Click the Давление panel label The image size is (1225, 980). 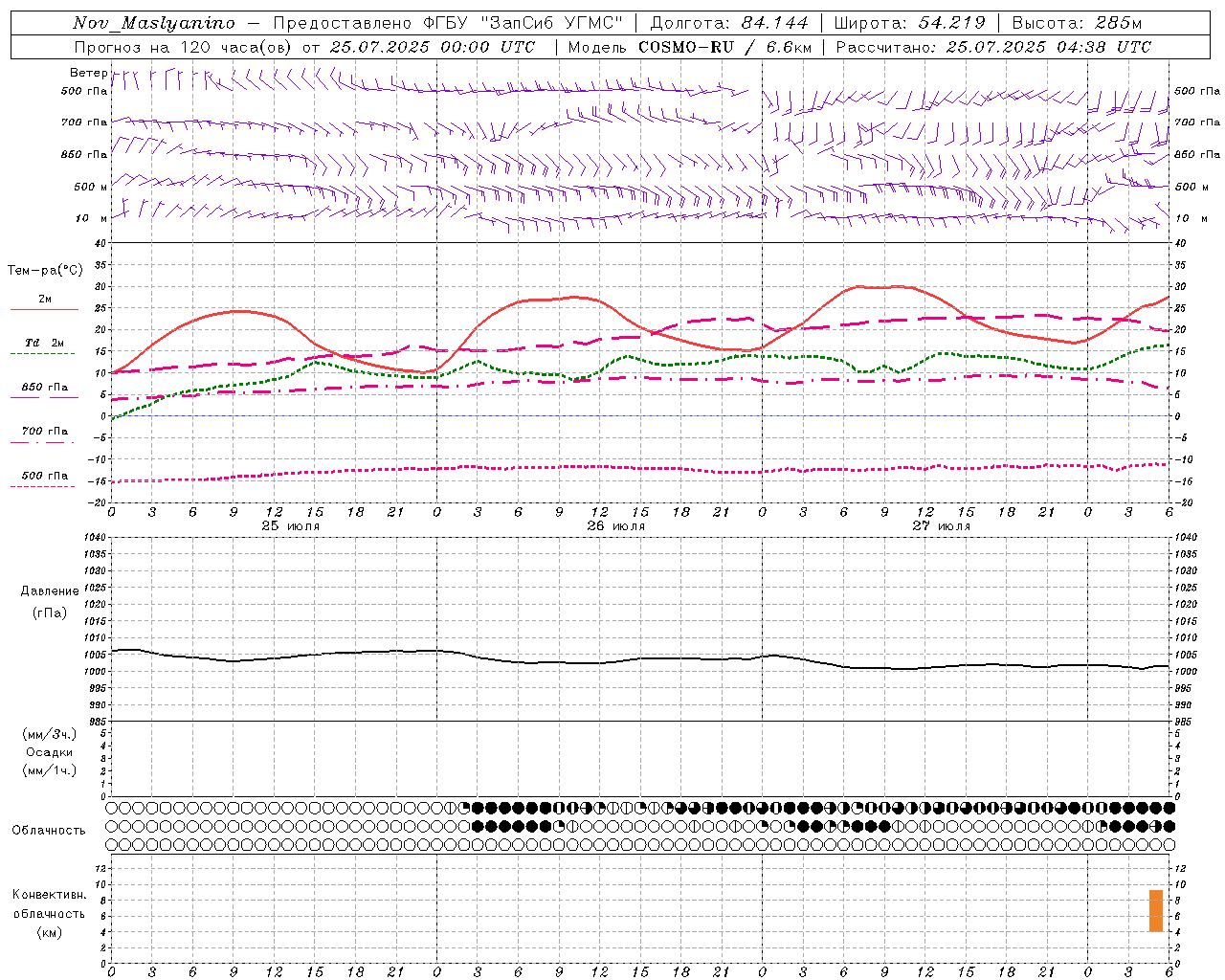coord(50,591)
